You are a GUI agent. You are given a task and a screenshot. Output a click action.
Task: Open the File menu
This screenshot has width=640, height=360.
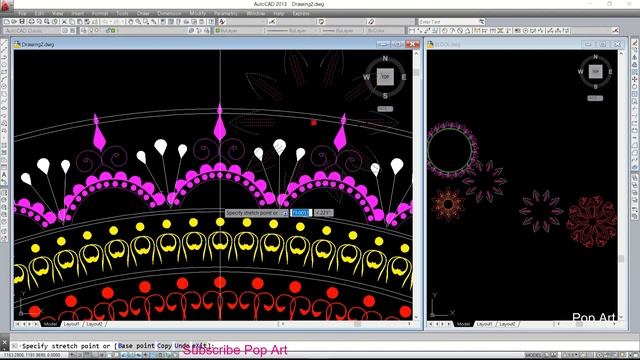click(x=22, y=13)
